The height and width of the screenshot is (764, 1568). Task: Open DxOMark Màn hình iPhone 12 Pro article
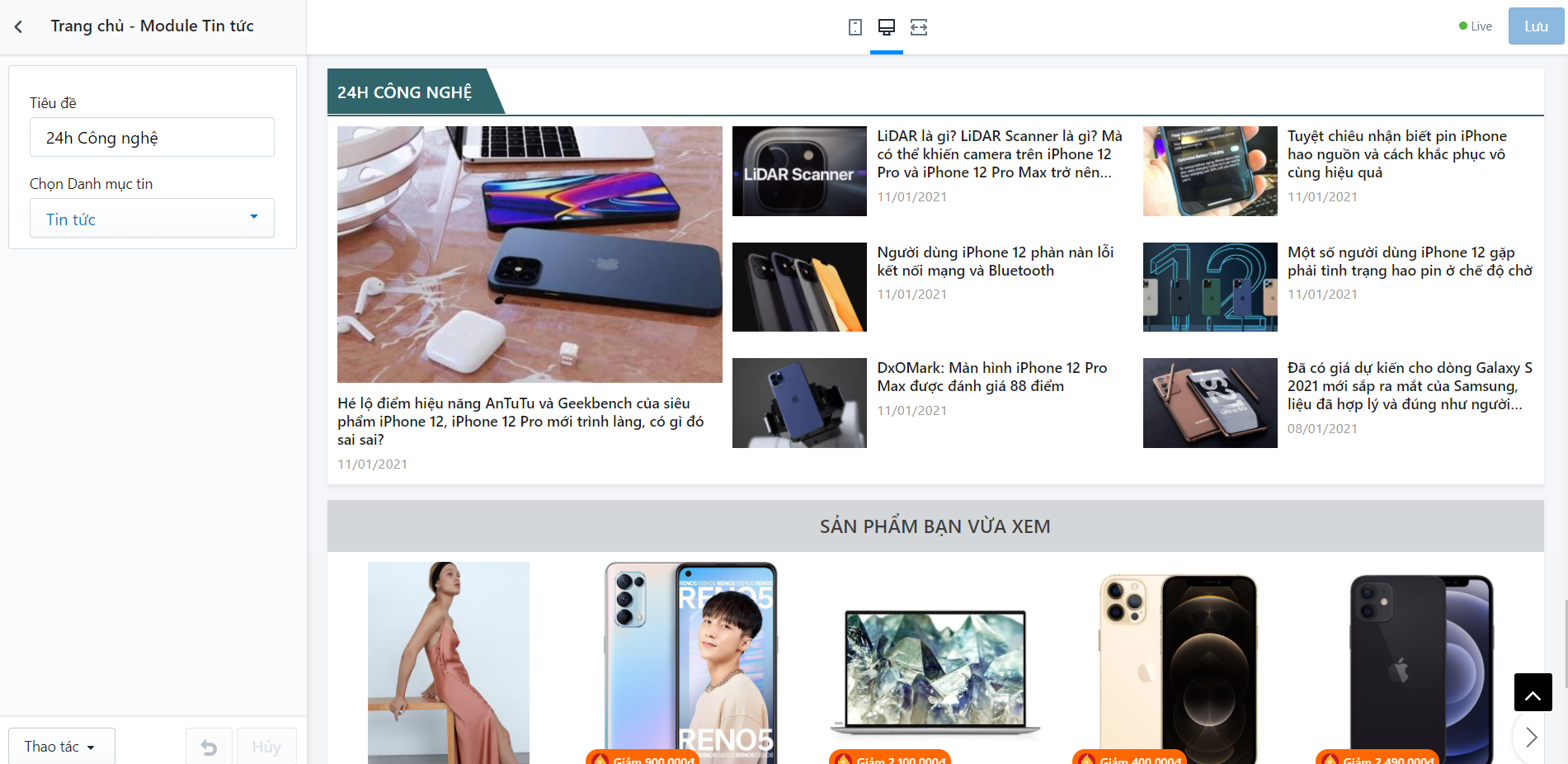[992, 377]
